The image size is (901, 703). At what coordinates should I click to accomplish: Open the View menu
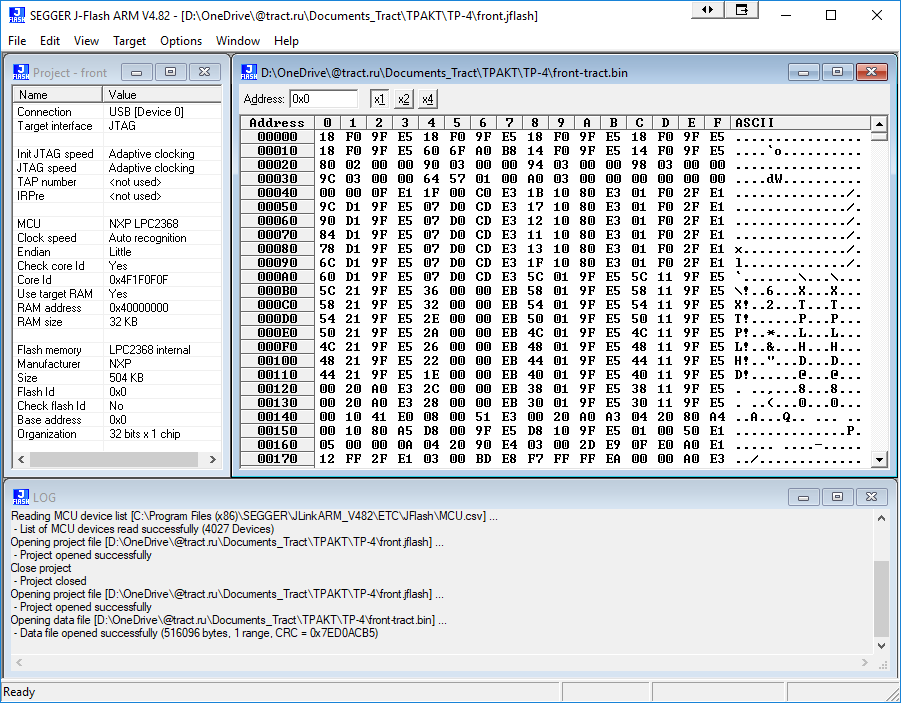[x=86, y=41]
